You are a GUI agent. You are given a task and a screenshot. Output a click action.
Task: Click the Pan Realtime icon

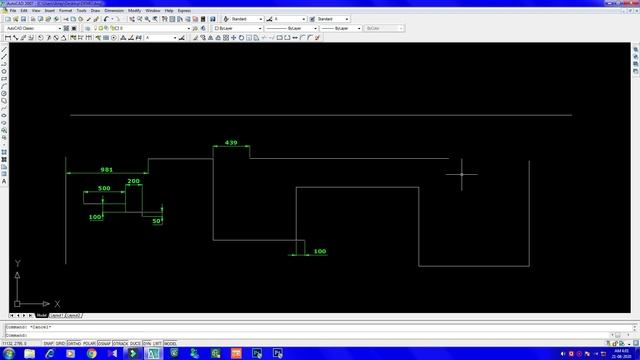click(x=132, y=19)
